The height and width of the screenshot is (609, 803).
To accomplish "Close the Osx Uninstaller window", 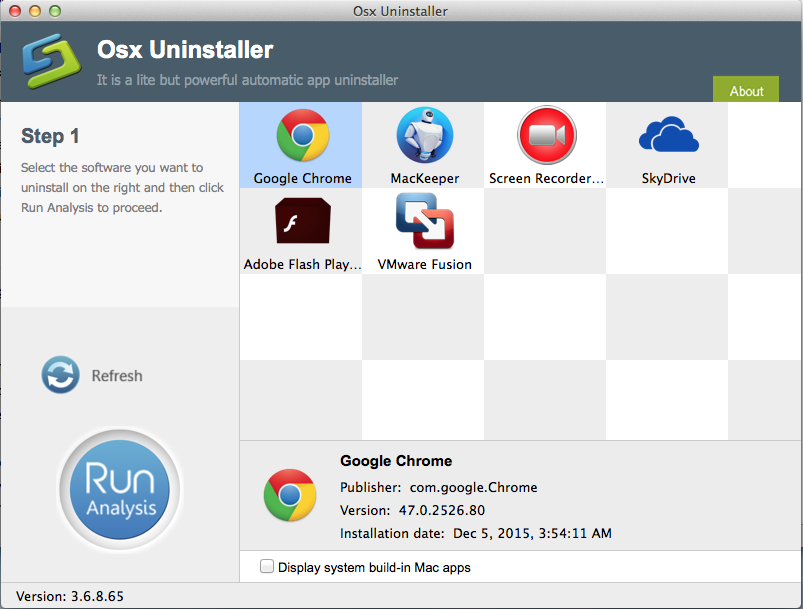I will (15, 11).
